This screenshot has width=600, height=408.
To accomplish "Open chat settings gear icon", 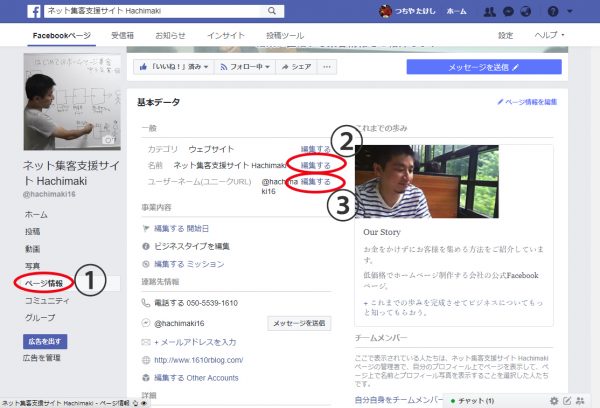I will [554, 401].
